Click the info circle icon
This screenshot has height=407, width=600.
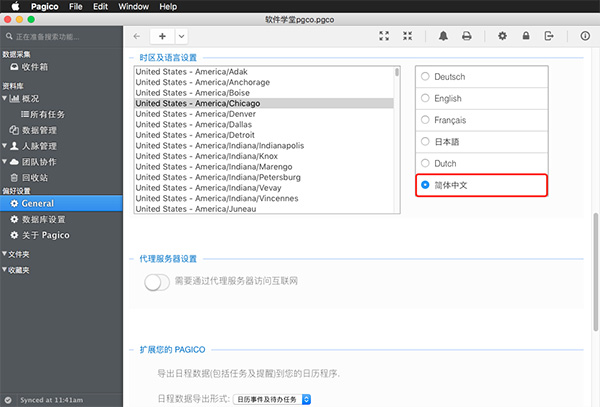pos(585,36)
